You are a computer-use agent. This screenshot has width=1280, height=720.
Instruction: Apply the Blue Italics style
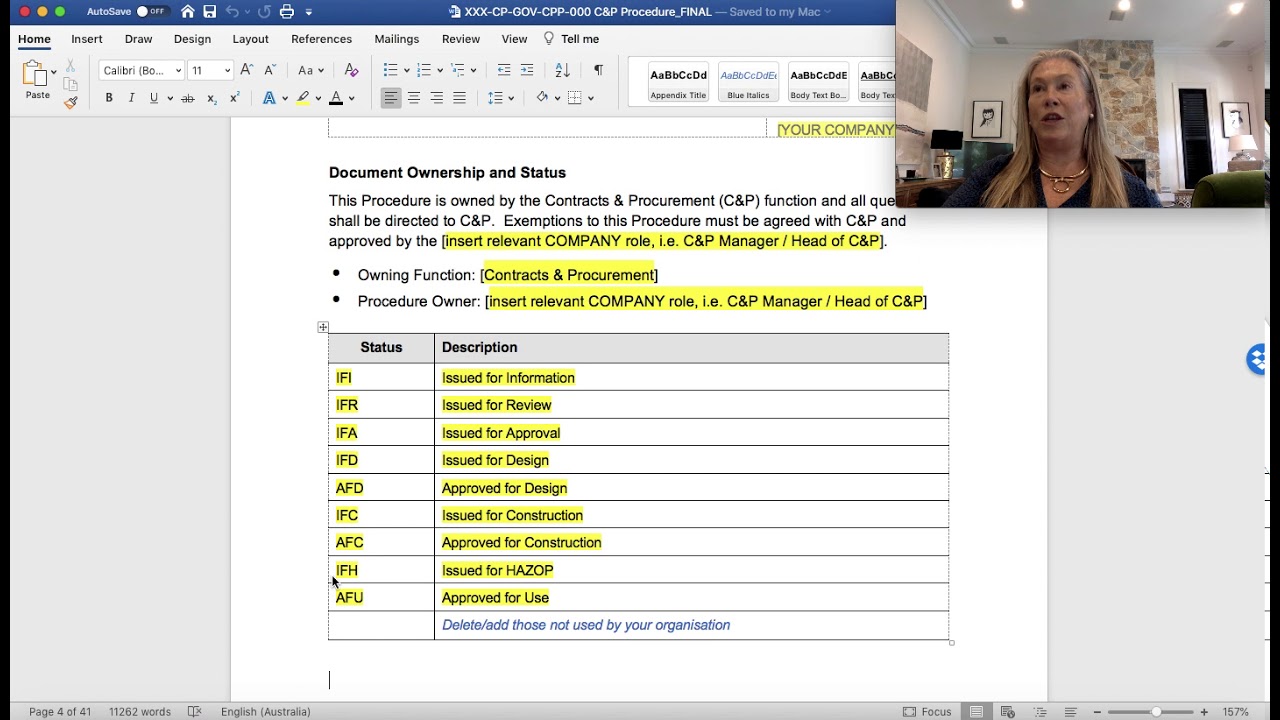point(748,82)
